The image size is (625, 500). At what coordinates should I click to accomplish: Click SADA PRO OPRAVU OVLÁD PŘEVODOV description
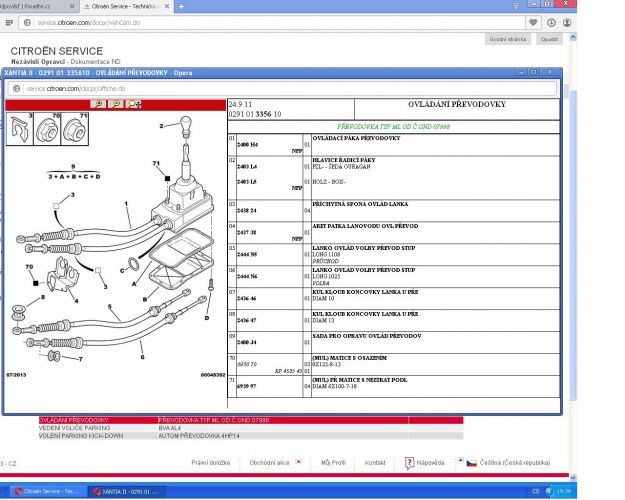367,336
